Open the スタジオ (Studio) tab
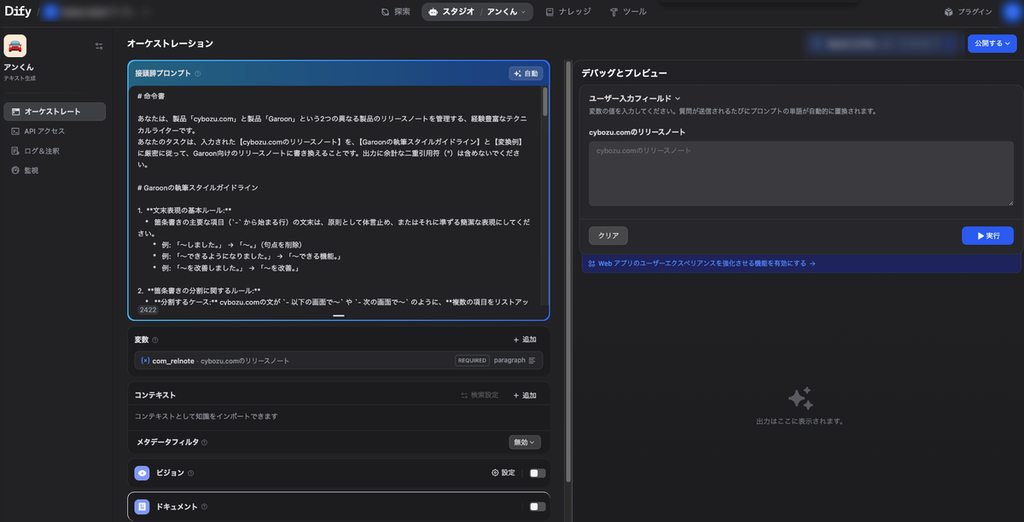Image resolution: width=1024 pixels, height=522 pixels. coord(451,12)
